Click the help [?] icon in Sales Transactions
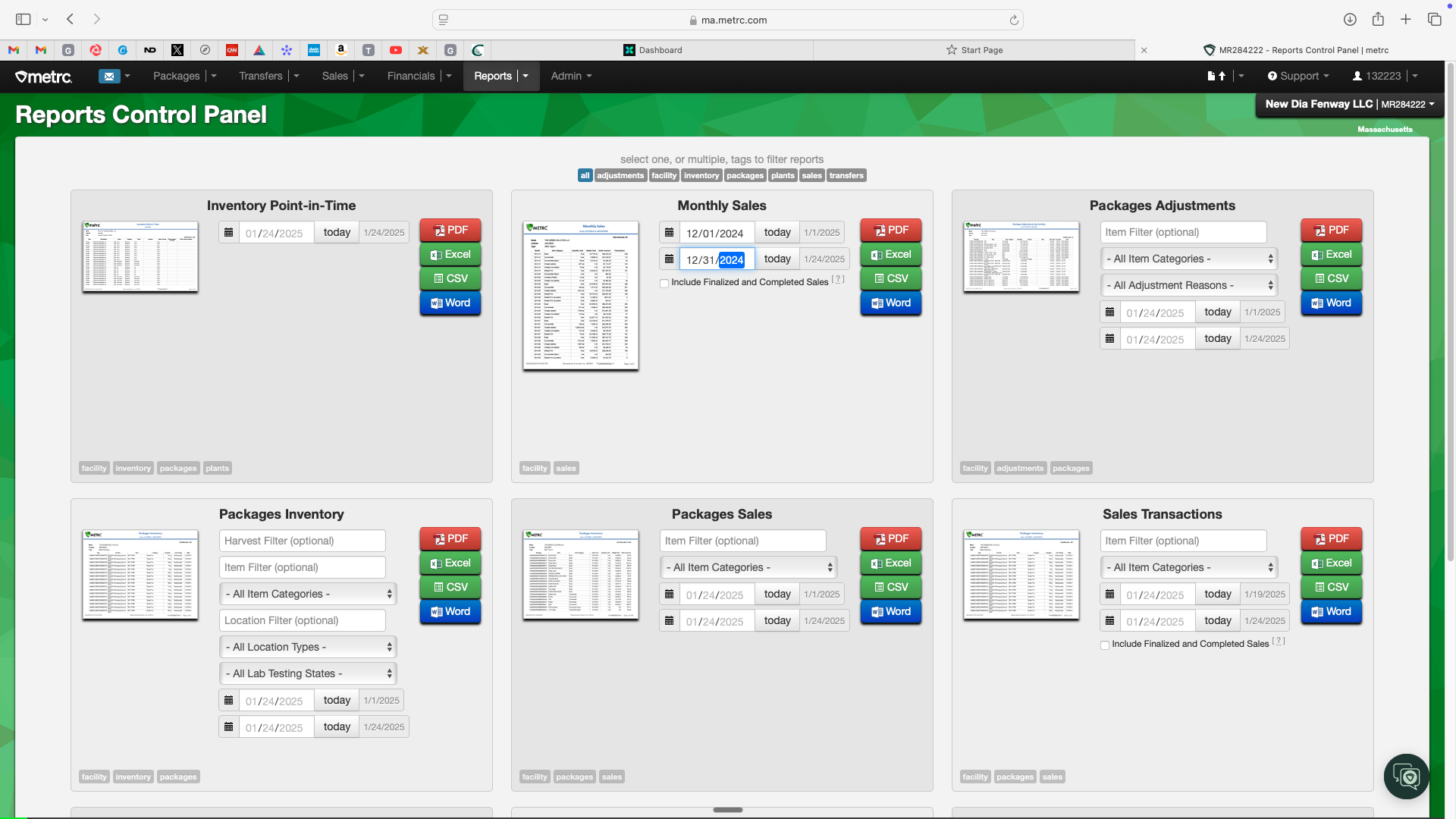 [1279, 641]
